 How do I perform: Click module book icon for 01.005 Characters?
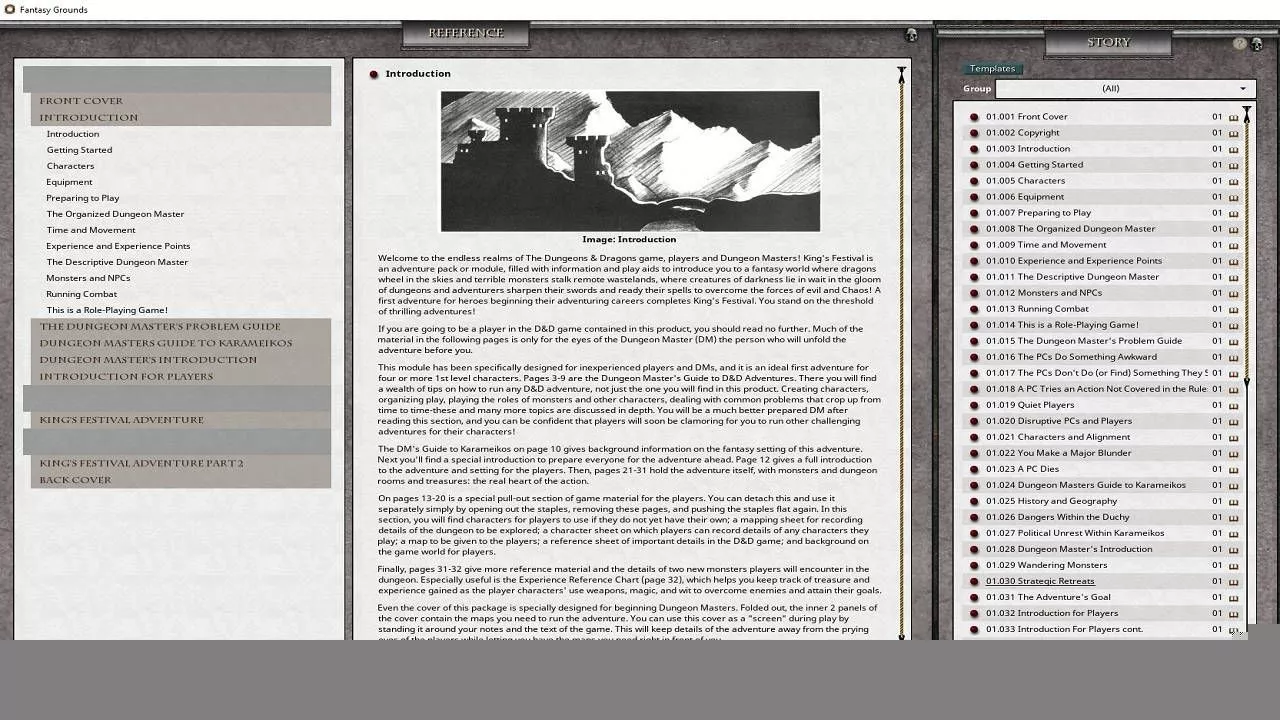(1233, 181)
